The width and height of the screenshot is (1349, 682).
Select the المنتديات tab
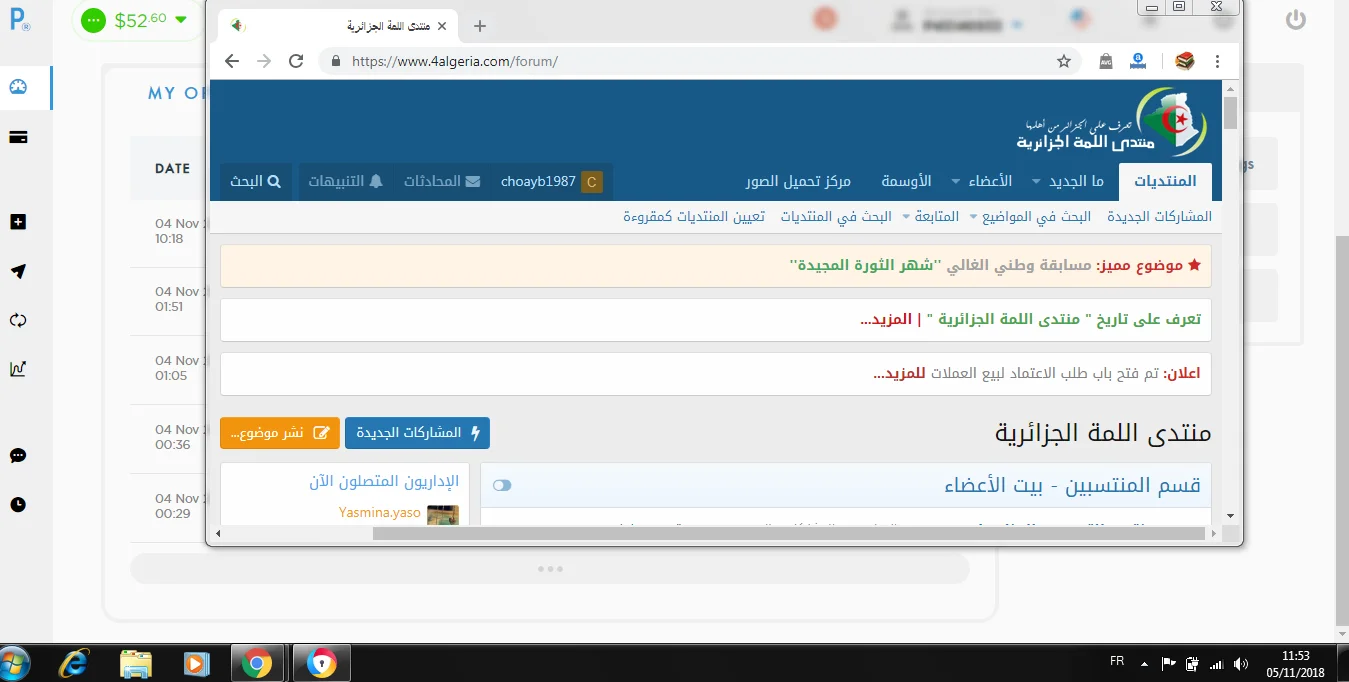[1165, 181]
